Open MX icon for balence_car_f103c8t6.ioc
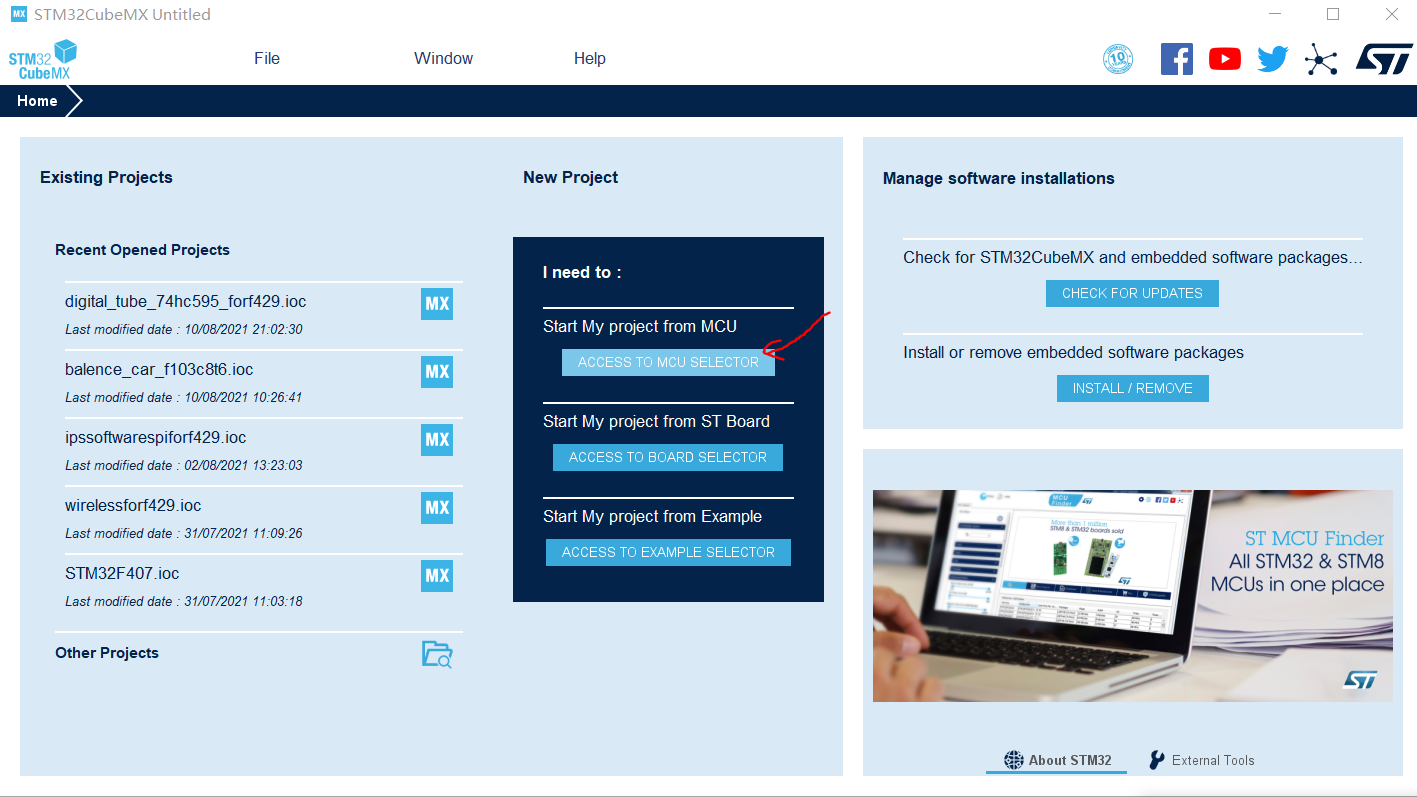The image size is (1417, 797). pyautogui.click(x=437, y=372)
